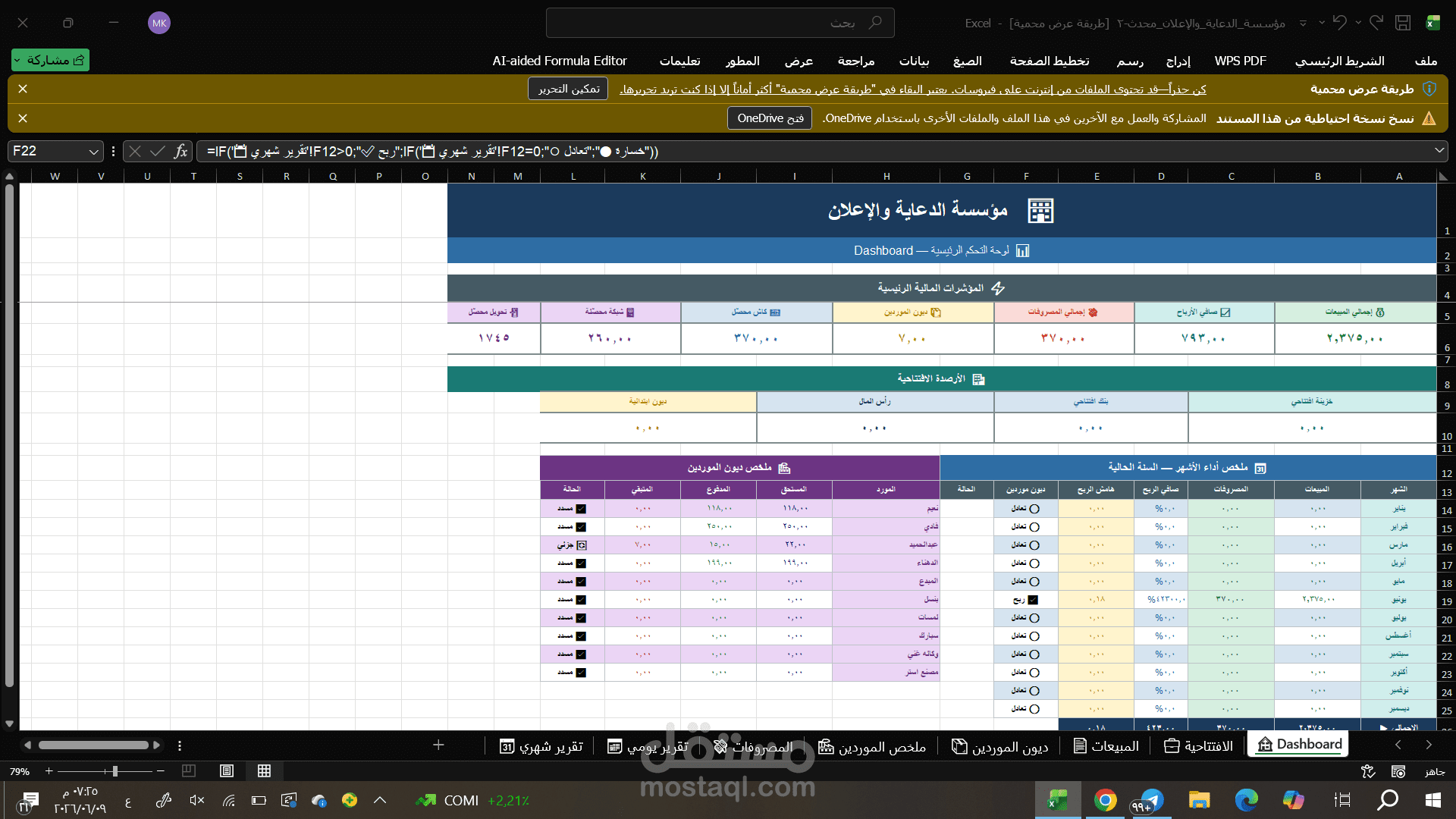Click the muted volume tray icon
Image resolution: width=1456 pixels, height=819 pixels.
196,800
